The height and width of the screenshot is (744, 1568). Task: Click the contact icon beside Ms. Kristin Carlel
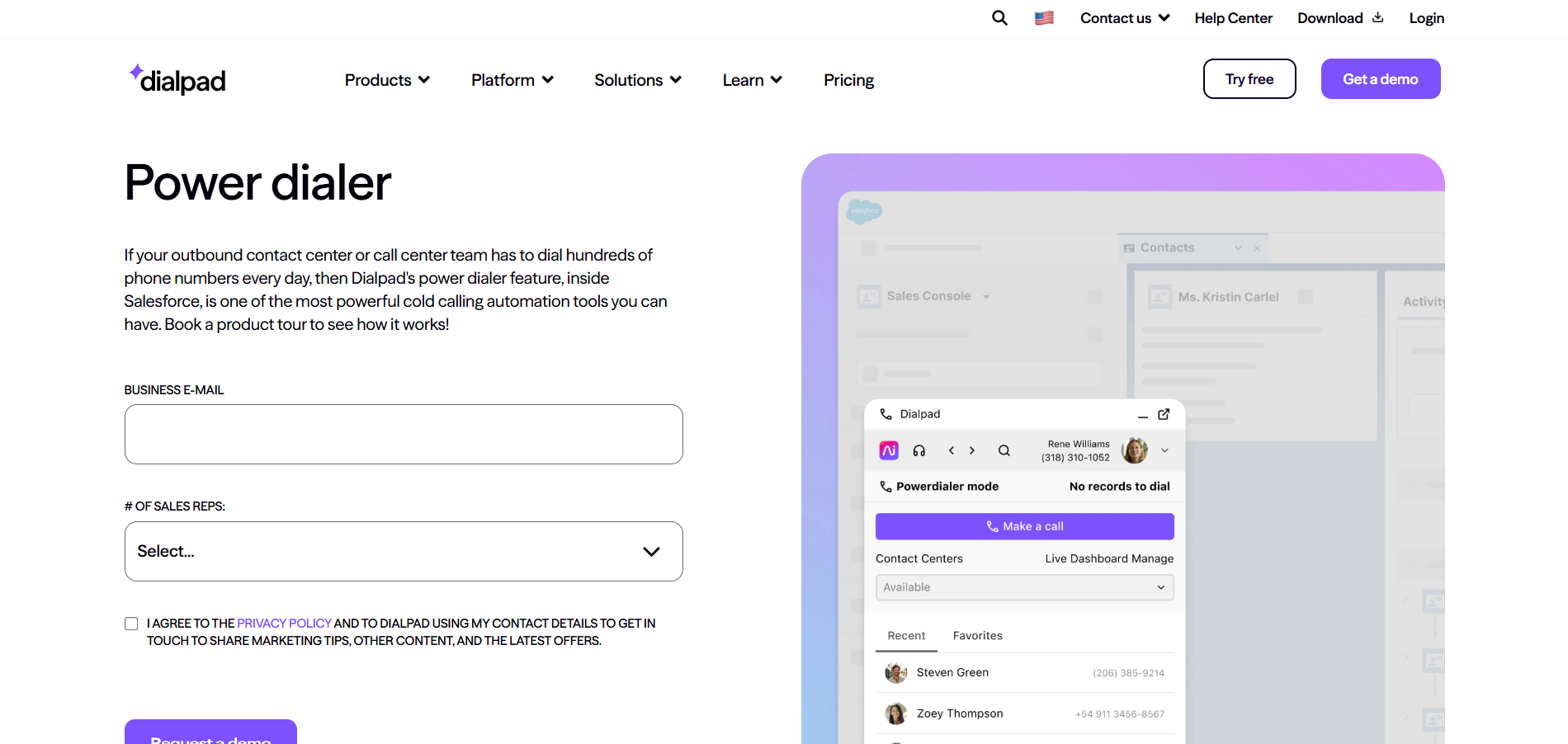[x=1160, y=297]
